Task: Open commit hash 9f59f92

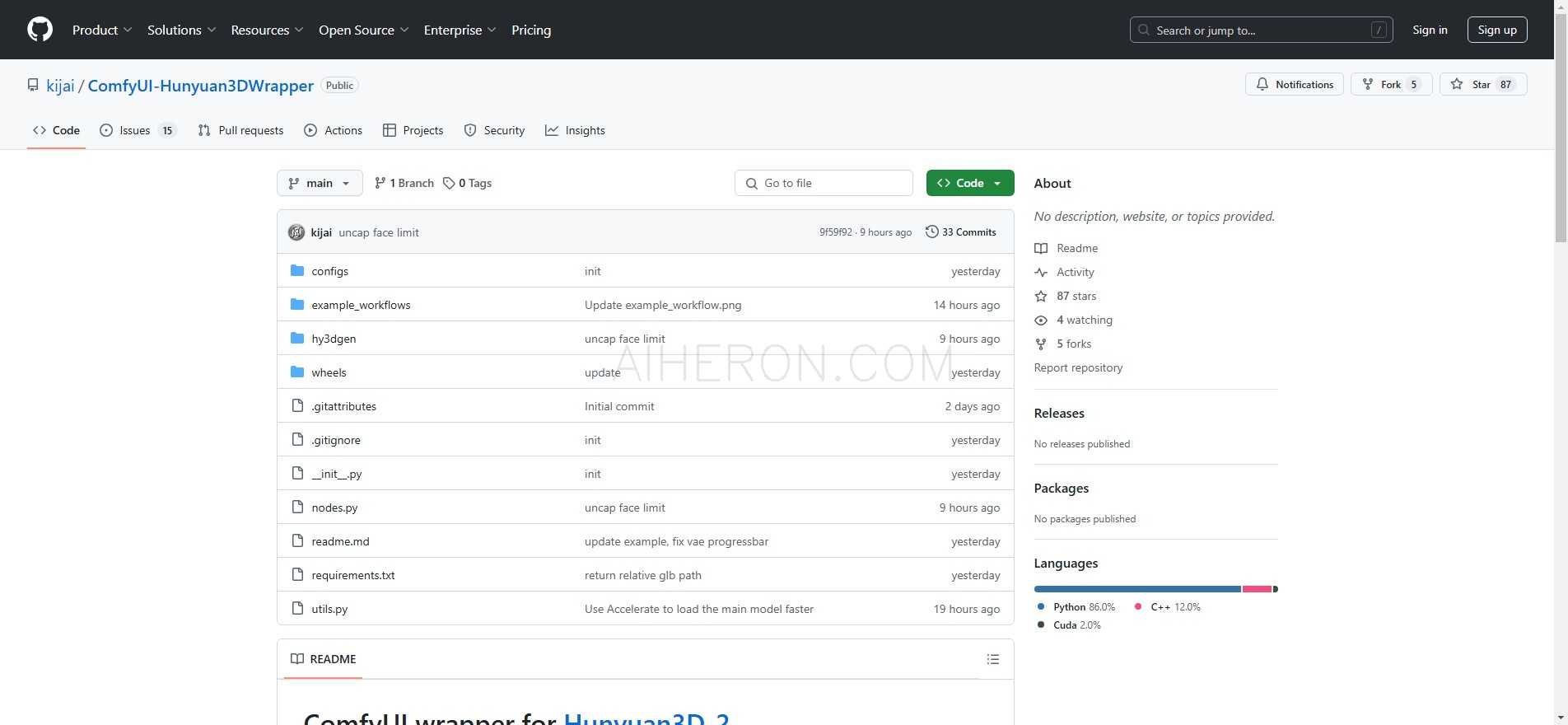Action: coord(835,232)
